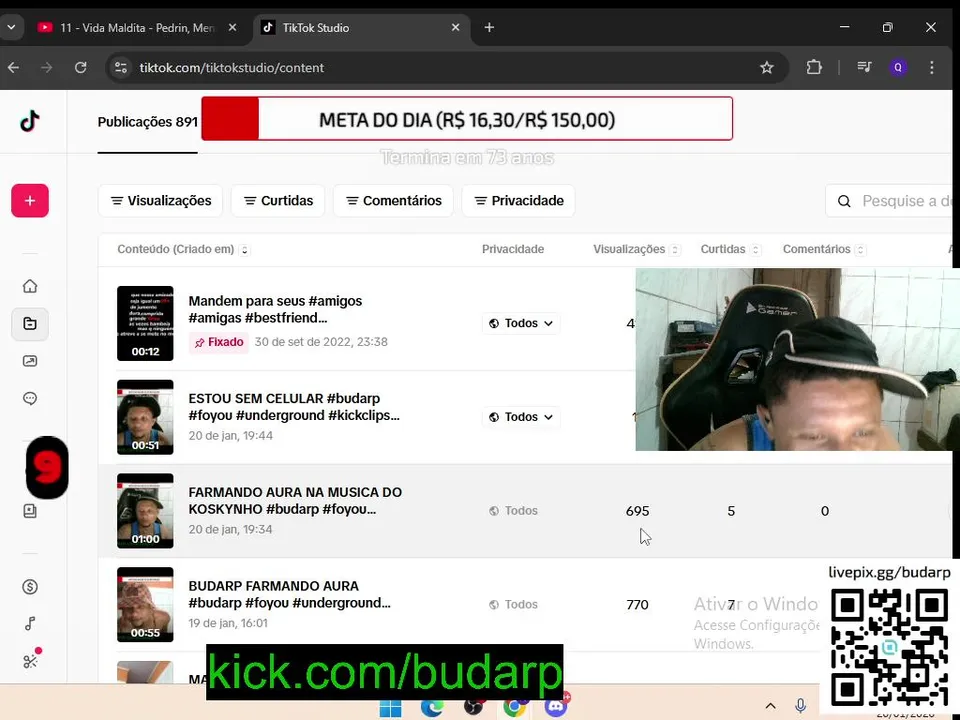This screenshot has width=960, height=720.
Task: Open the Chrome three-dot menu
Action: (x=931, y=67)
